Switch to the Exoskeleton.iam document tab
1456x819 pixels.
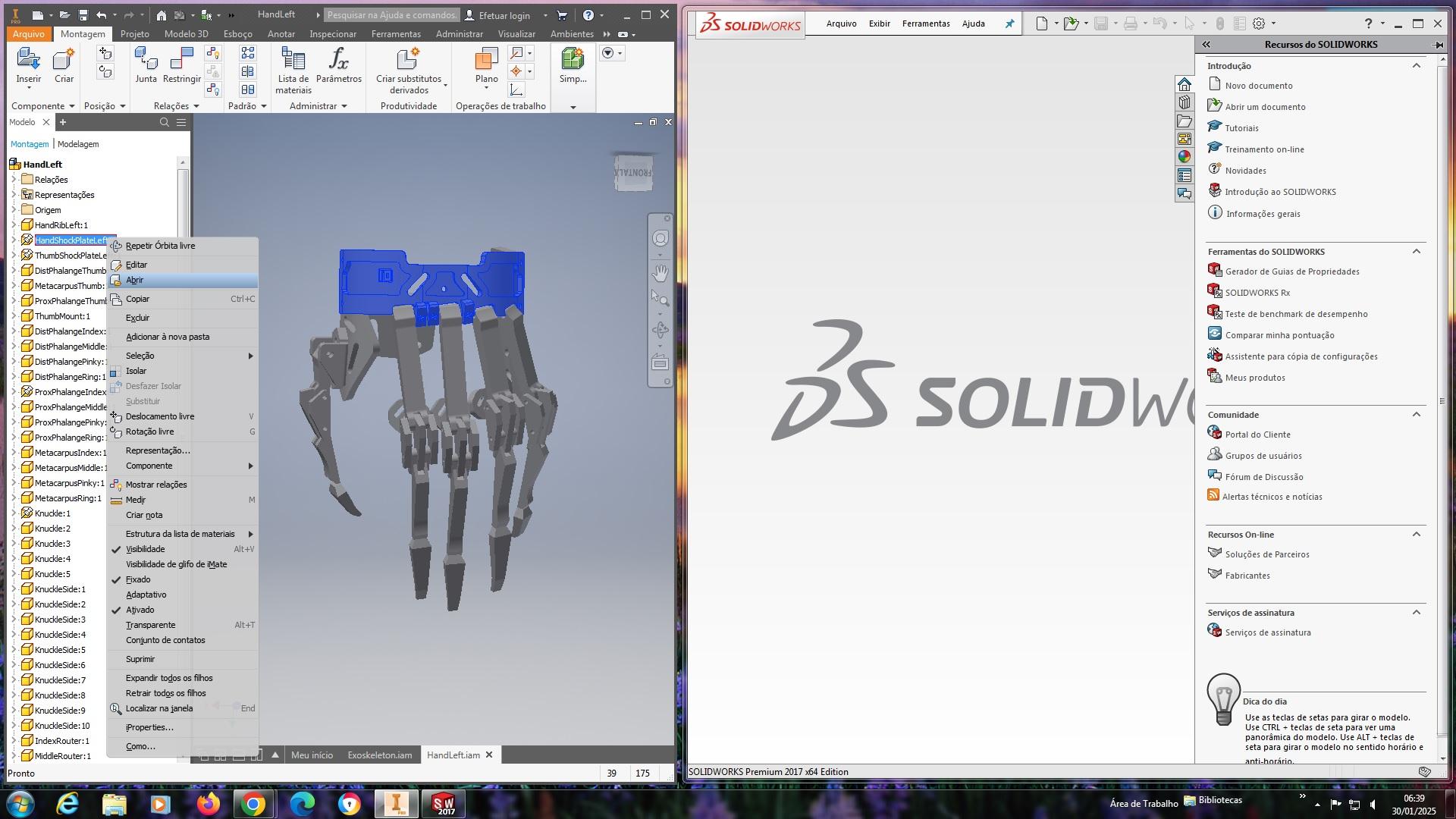click(x=379, y=755)
